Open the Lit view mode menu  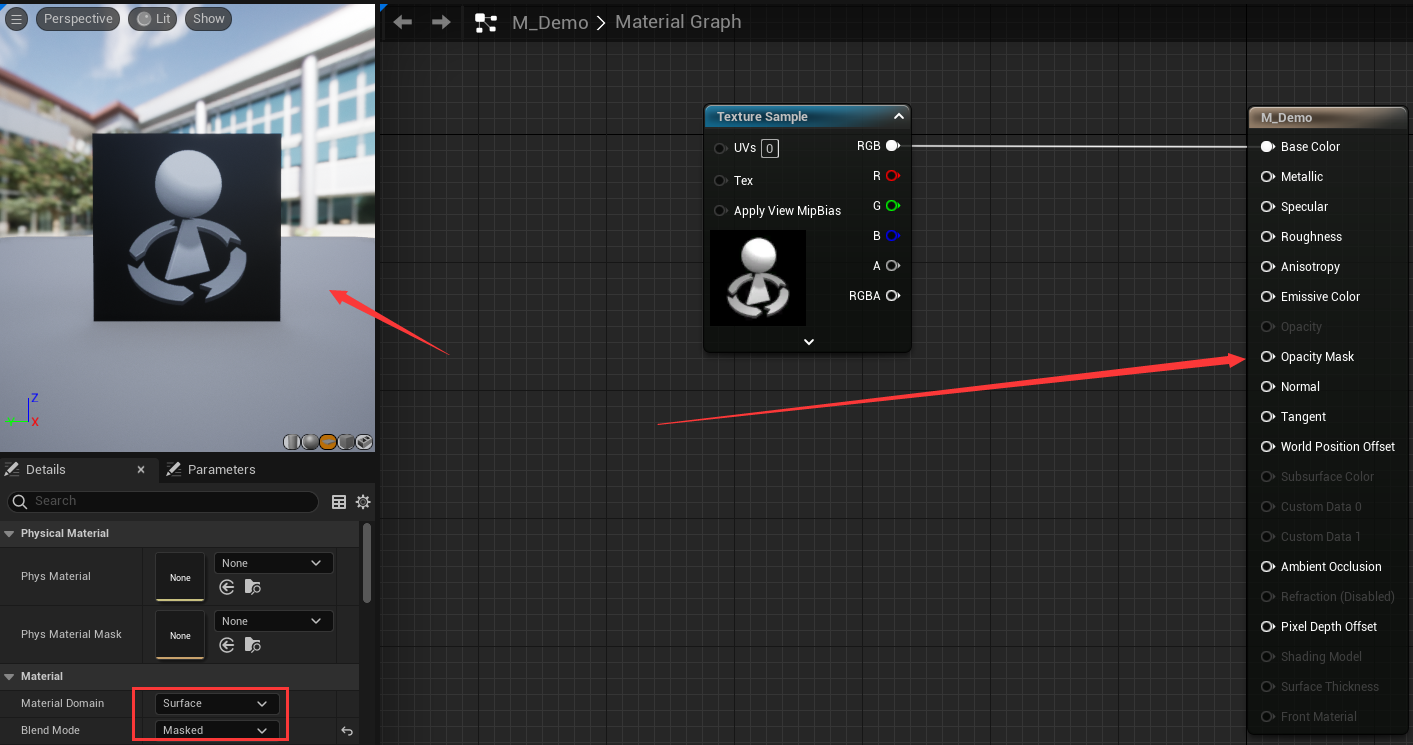154,19
